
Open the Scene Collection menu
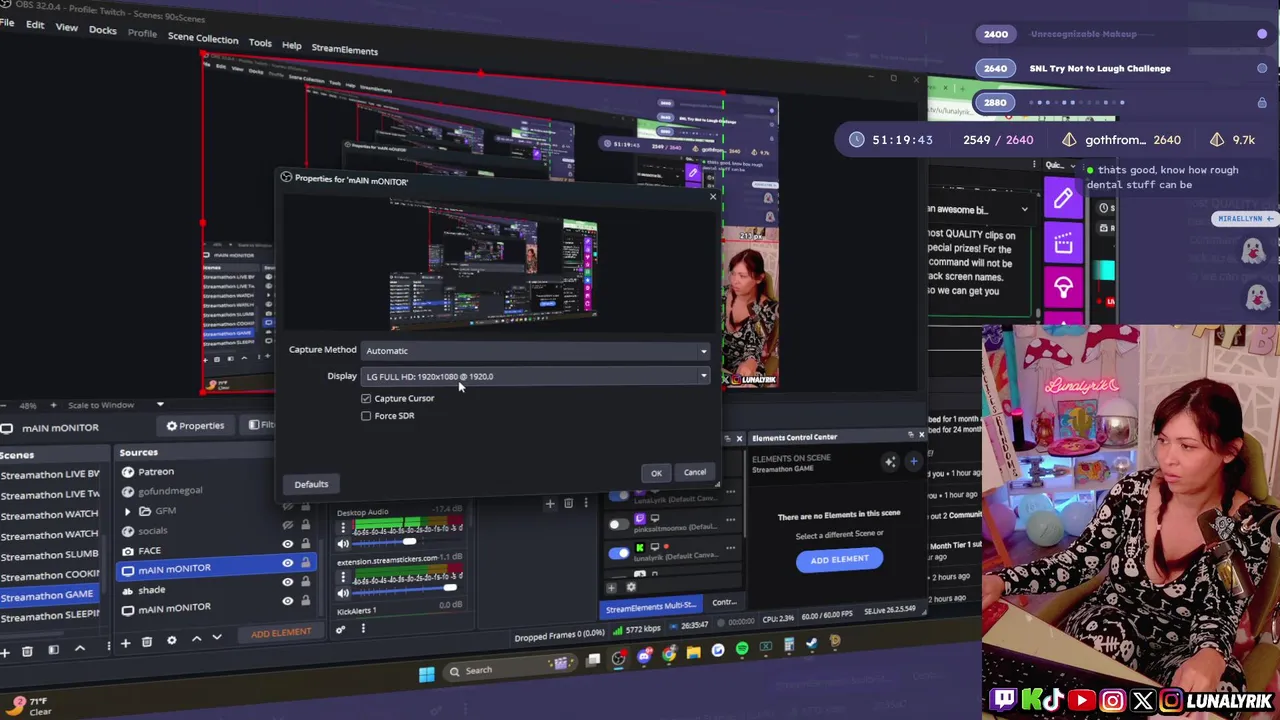pyautogui.click(x=203, y=38)
